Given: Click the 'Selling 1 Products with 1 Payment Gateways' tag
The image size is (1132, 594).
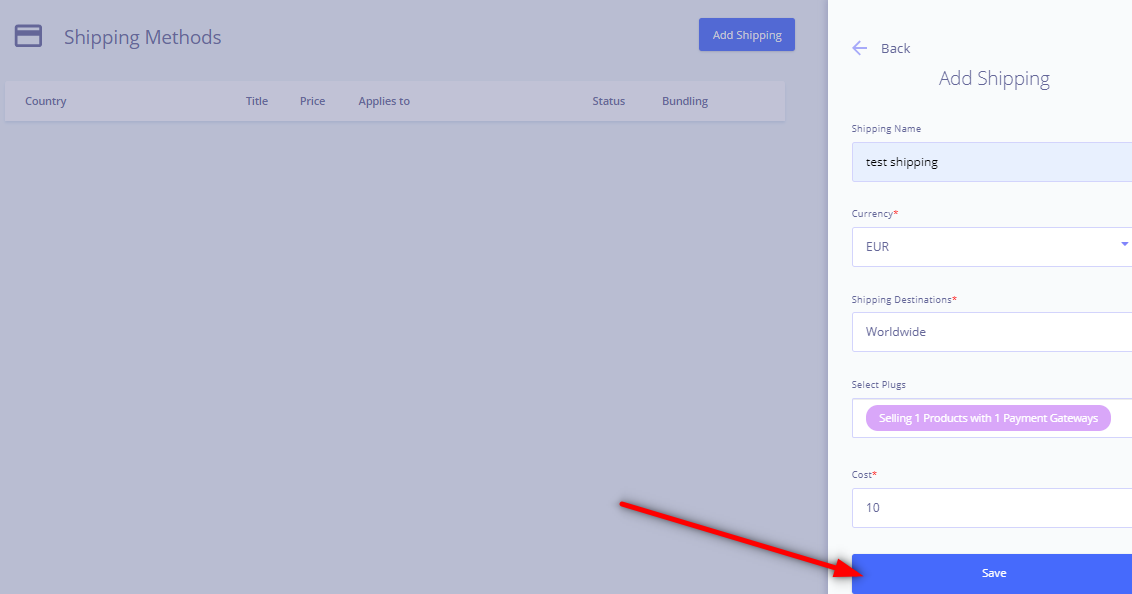Looking at the screenshot, I should 988,418.
